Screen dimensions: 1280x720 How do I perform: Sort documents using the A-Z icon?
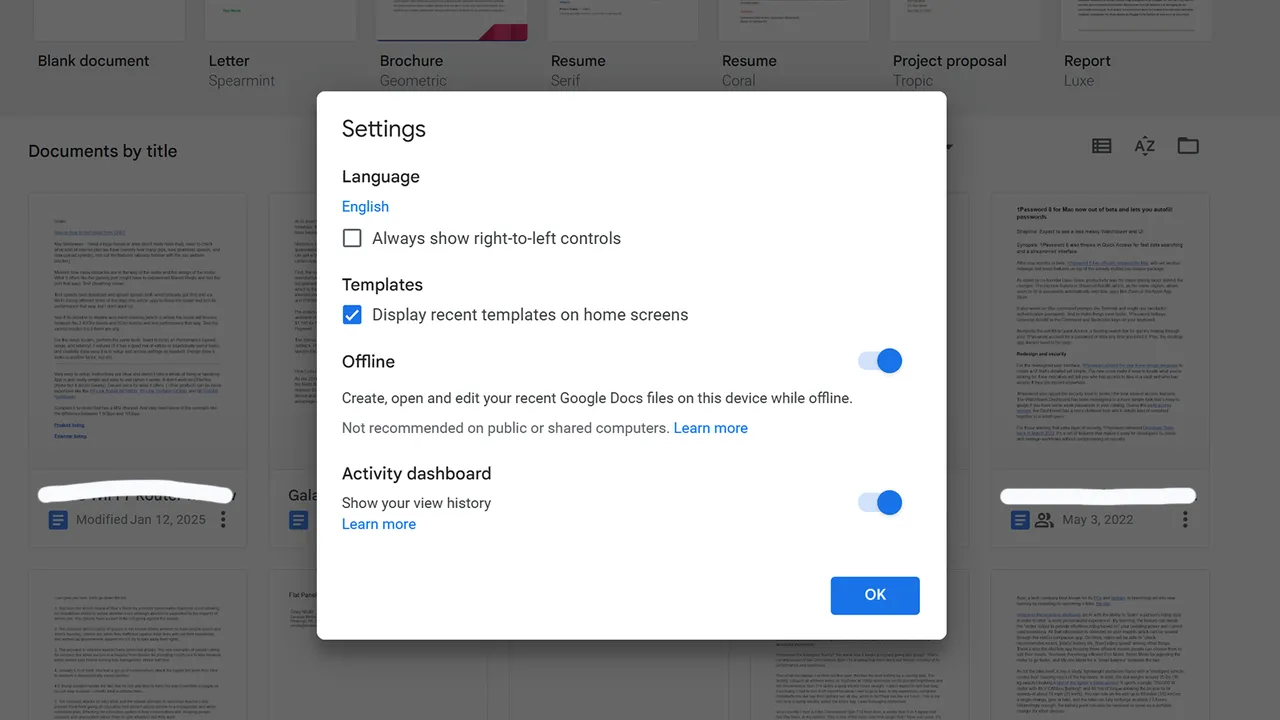1144,145
